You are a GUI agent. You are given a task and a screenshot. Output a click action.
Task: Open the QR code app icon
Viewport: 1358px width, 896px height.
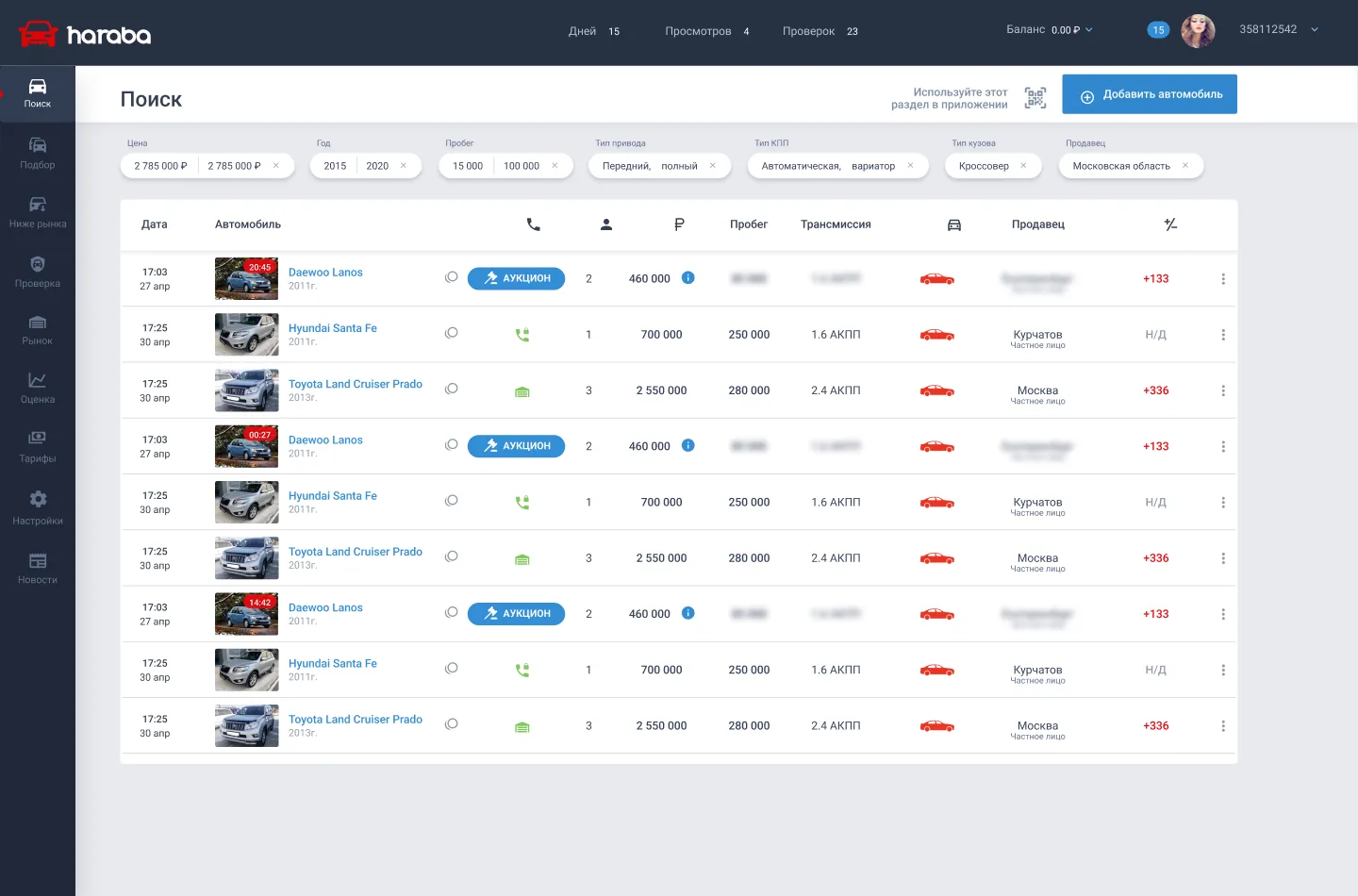tap(1035, 98)
